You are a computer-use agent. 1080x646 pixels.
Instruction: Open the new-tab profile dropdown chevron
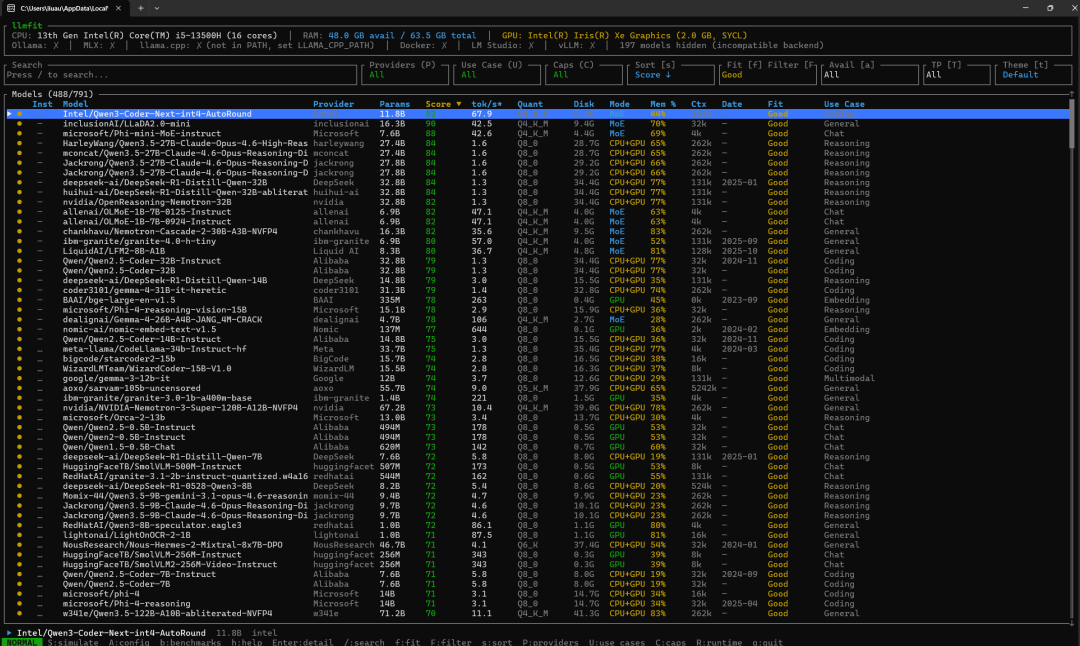click(157, 8)
